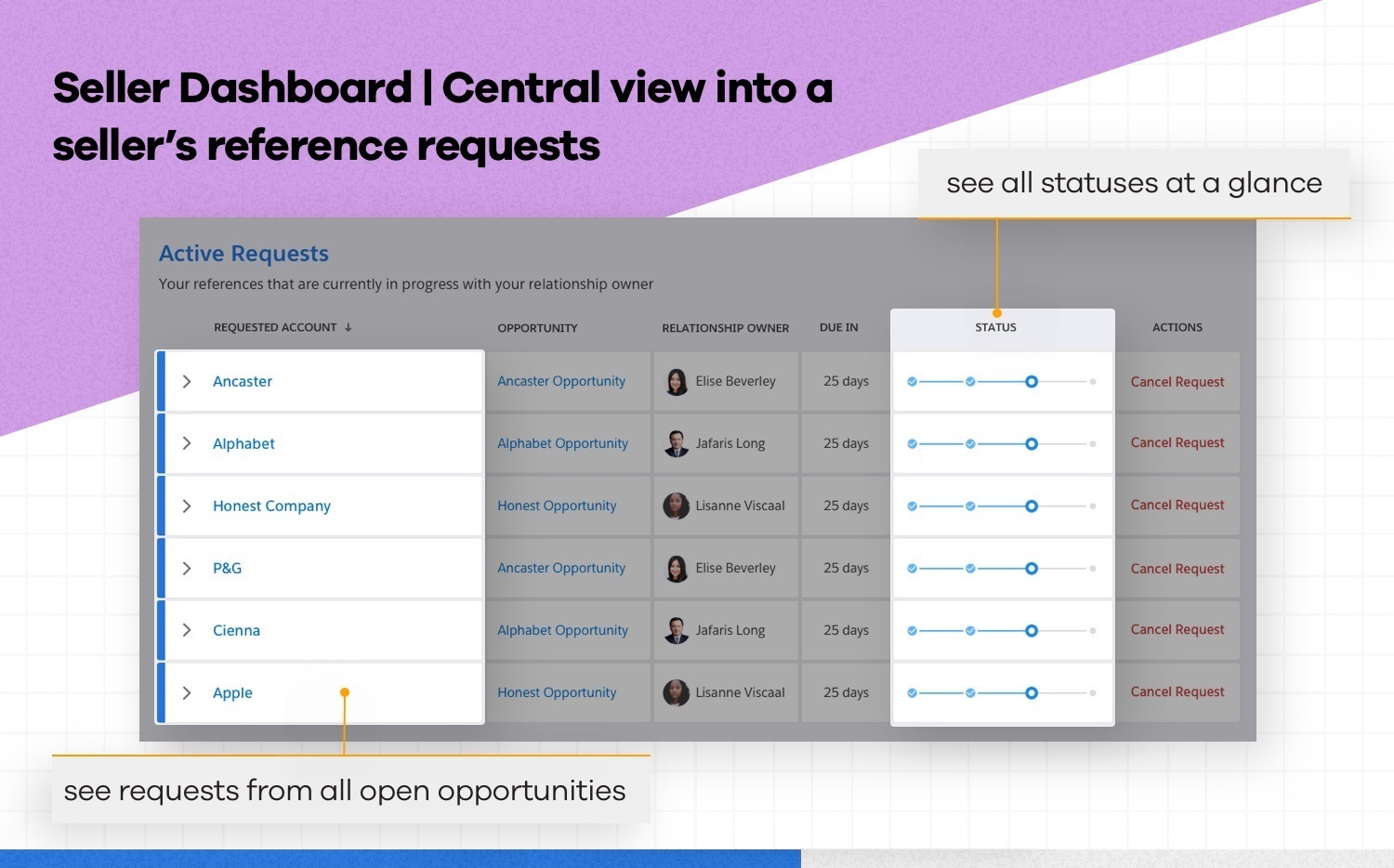Cancel the Honest Company request
The image size is (1394, 868).
coord(1177,505)
